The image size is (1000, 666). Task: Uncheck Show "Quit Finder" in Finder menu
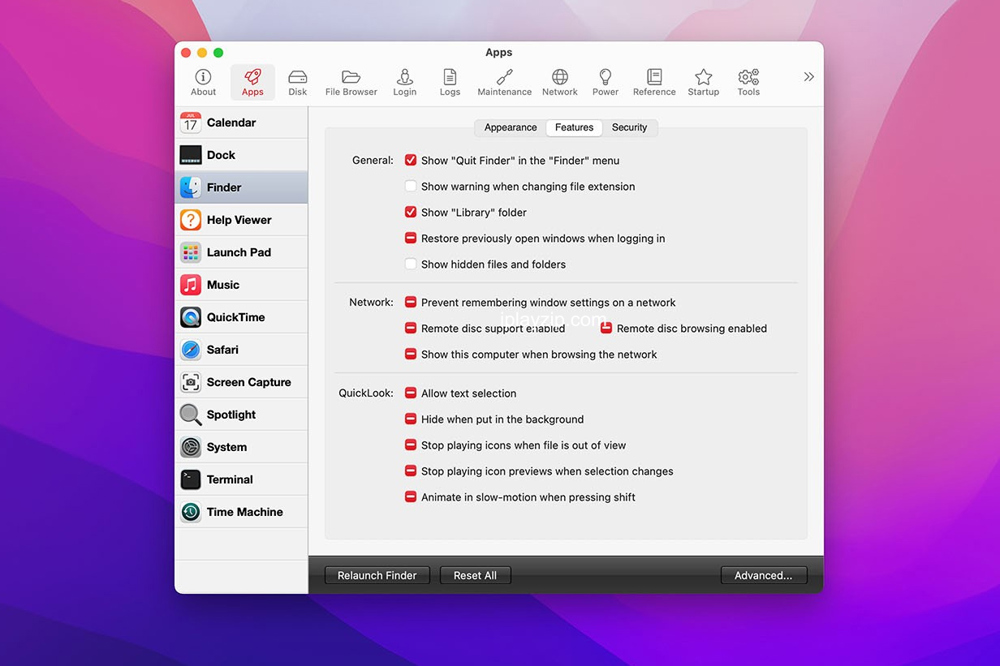411,160
